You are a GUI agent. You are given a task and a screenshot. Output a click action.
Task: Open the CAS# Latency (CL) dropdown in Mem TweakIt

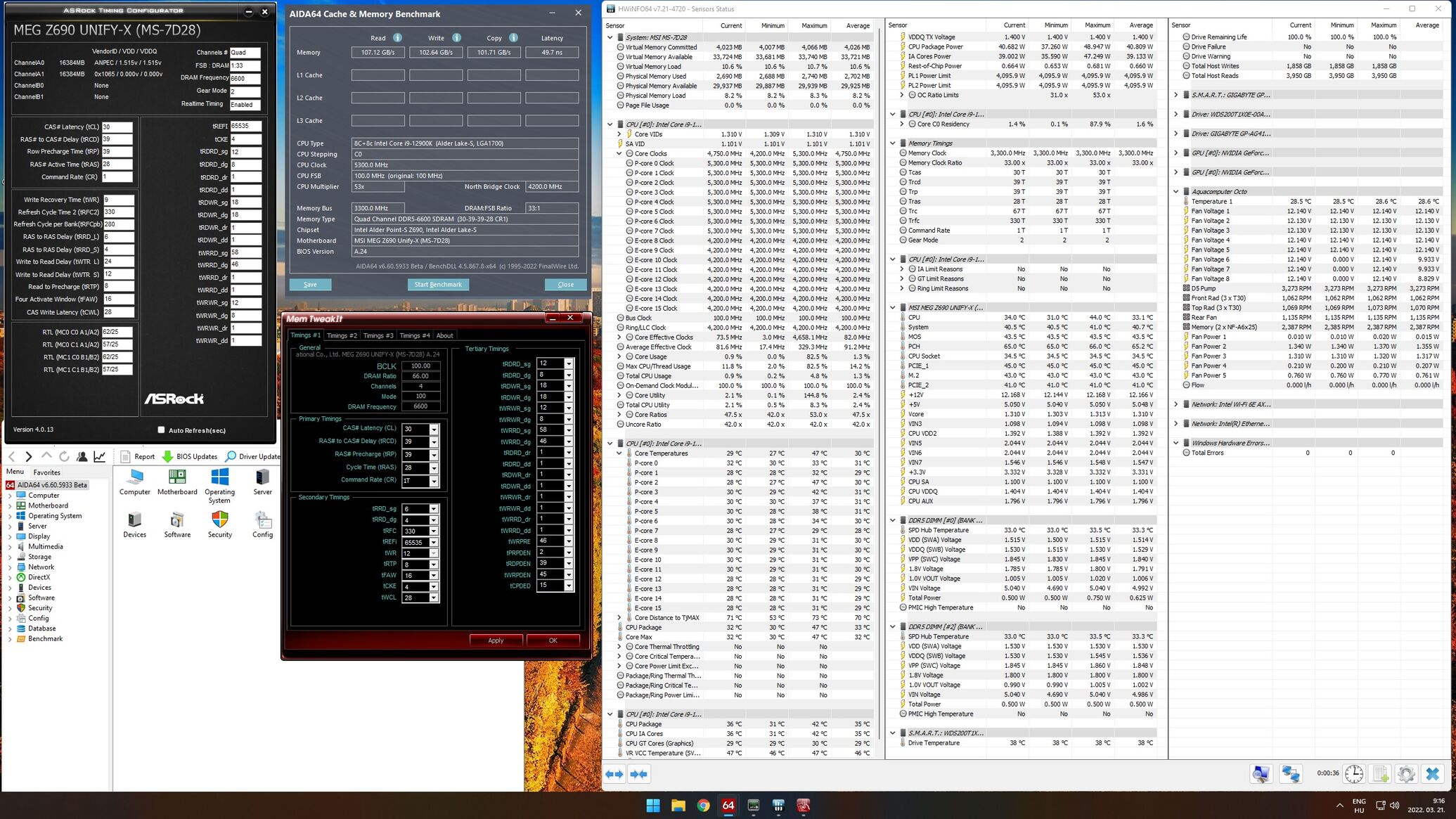(434, 429)
